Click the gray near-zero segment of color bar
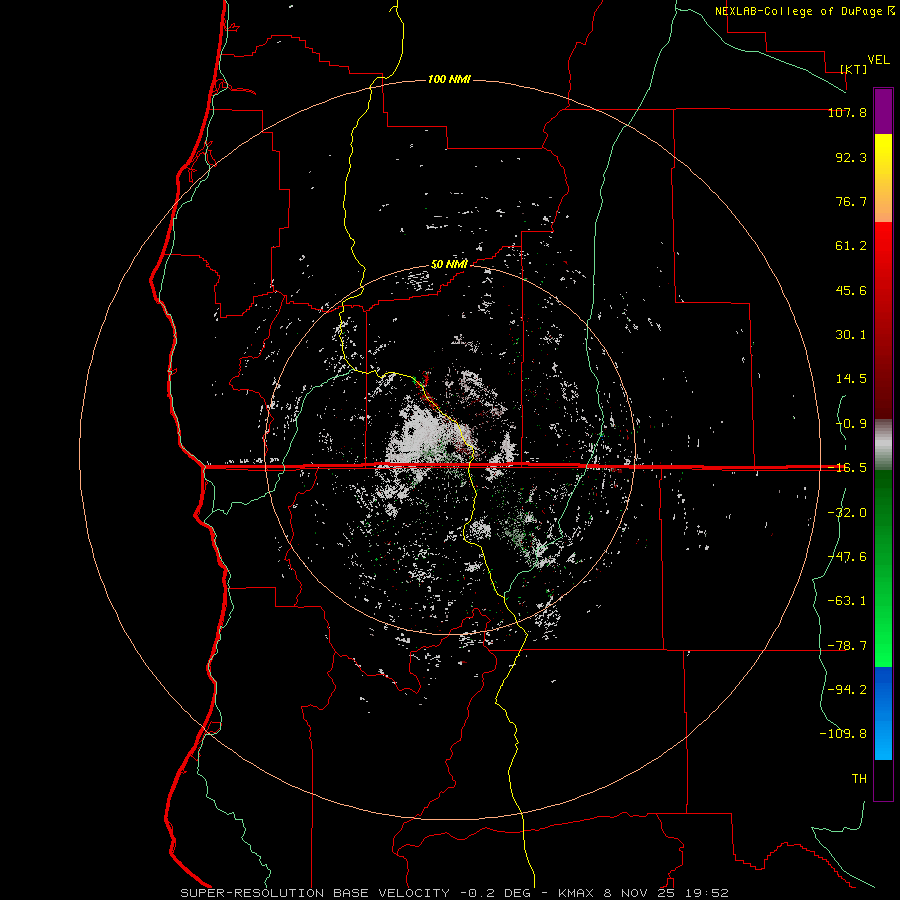This screenshot has width=900, height=900. 883,445
